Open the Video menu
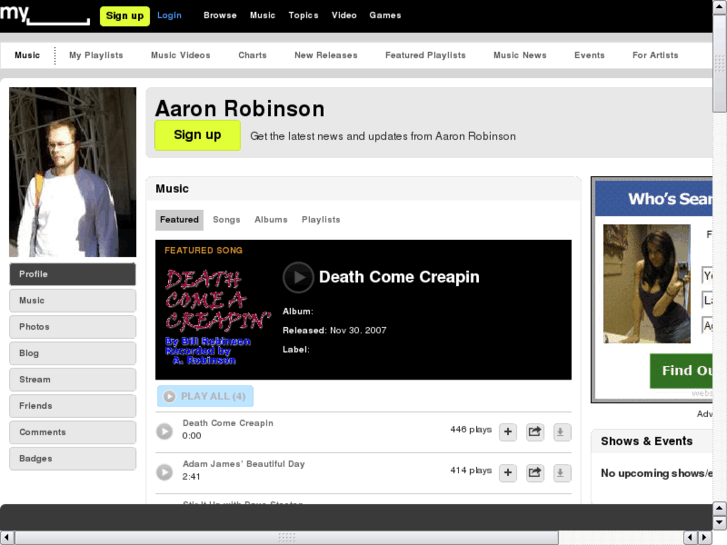The image size is (727, 545). (x=344, y=15)
